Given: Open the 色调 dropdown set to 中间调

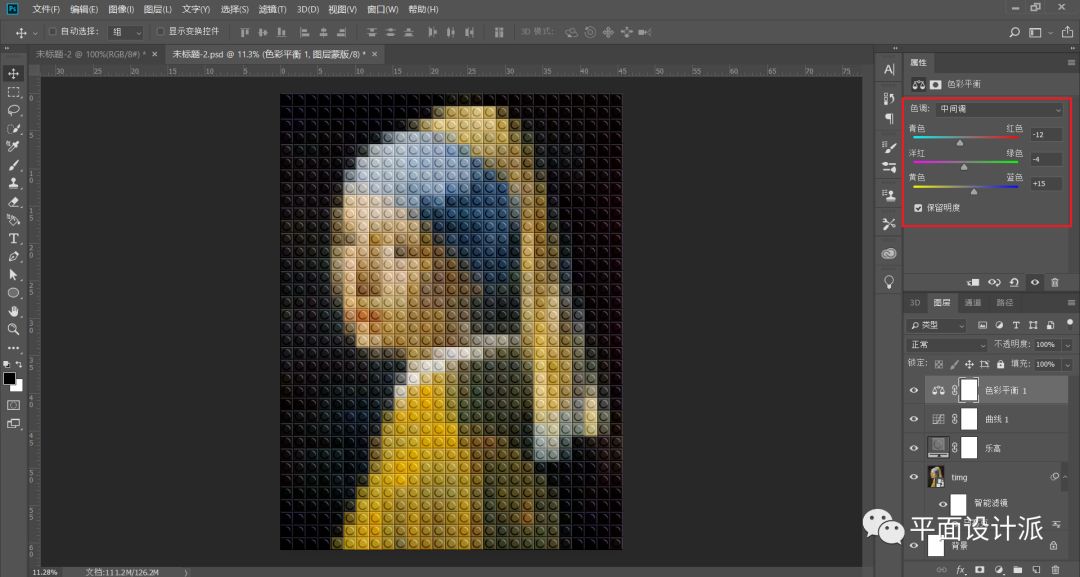Looking at the screenshot, I should [x=1000, y=108].
